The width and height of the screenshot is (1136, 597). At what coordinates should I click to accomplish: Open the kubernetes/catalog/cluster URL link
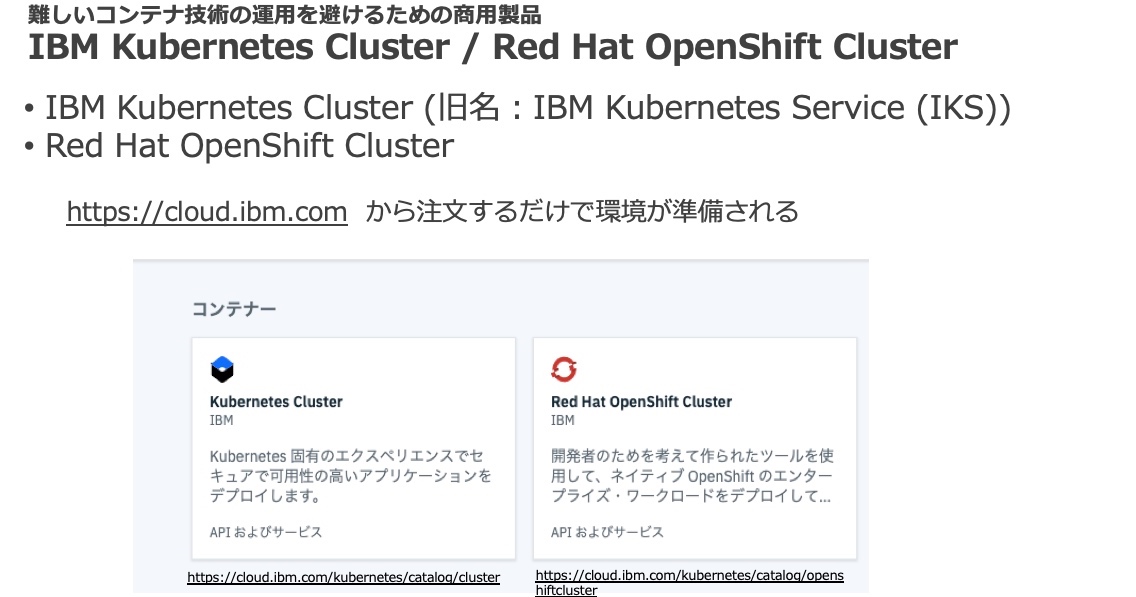(x=343, y=577)
